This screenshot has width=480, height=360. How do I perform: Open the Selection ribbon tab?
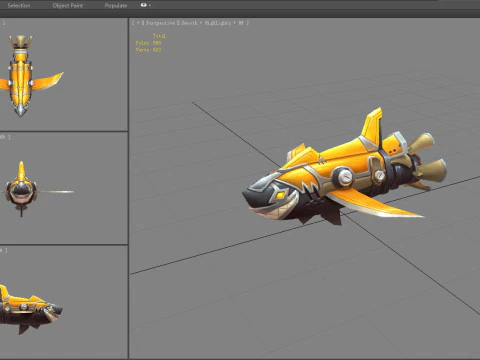19,5
